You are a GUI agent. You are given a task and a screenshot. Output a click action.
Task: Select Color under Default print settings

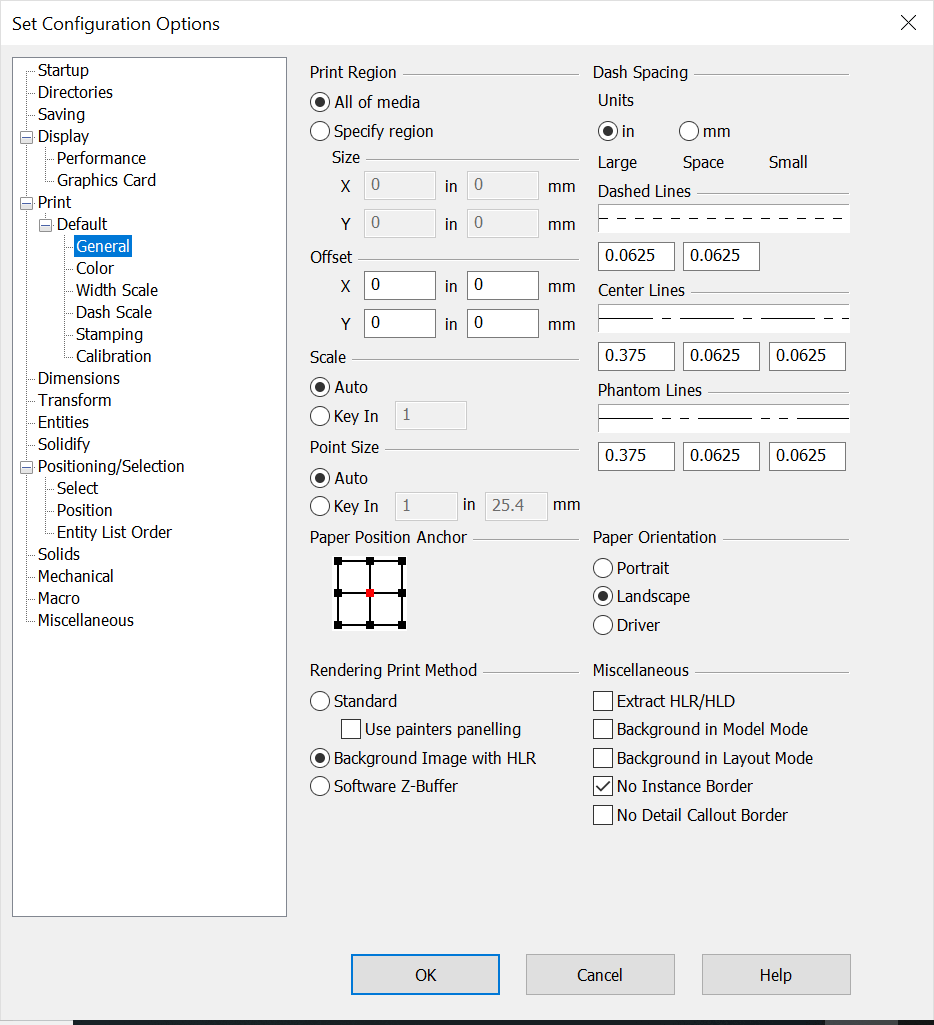[x=94, y=268]
